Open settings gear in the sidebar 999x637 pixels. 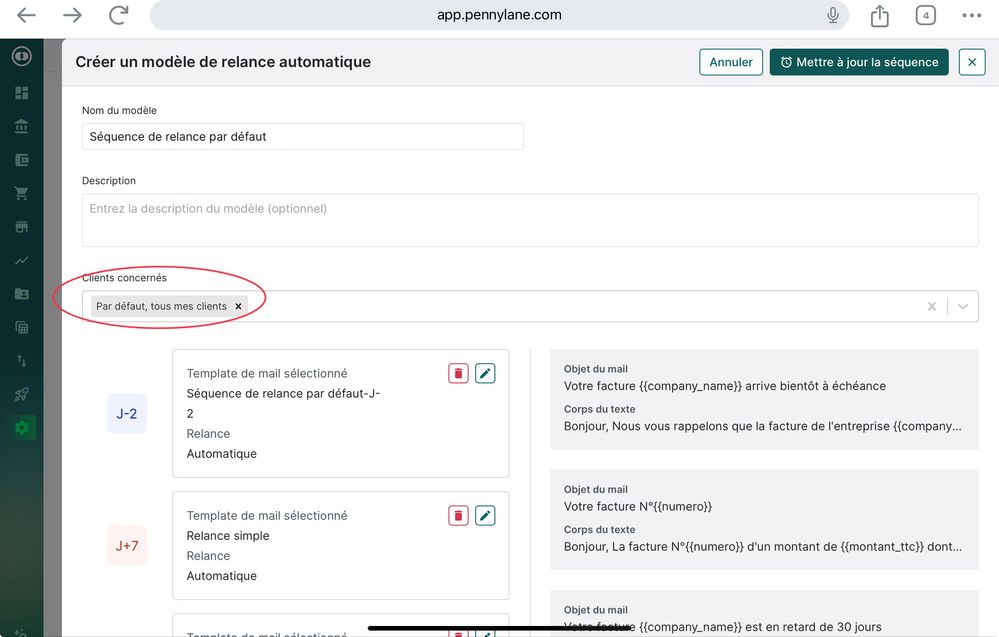tap(21, 428)
